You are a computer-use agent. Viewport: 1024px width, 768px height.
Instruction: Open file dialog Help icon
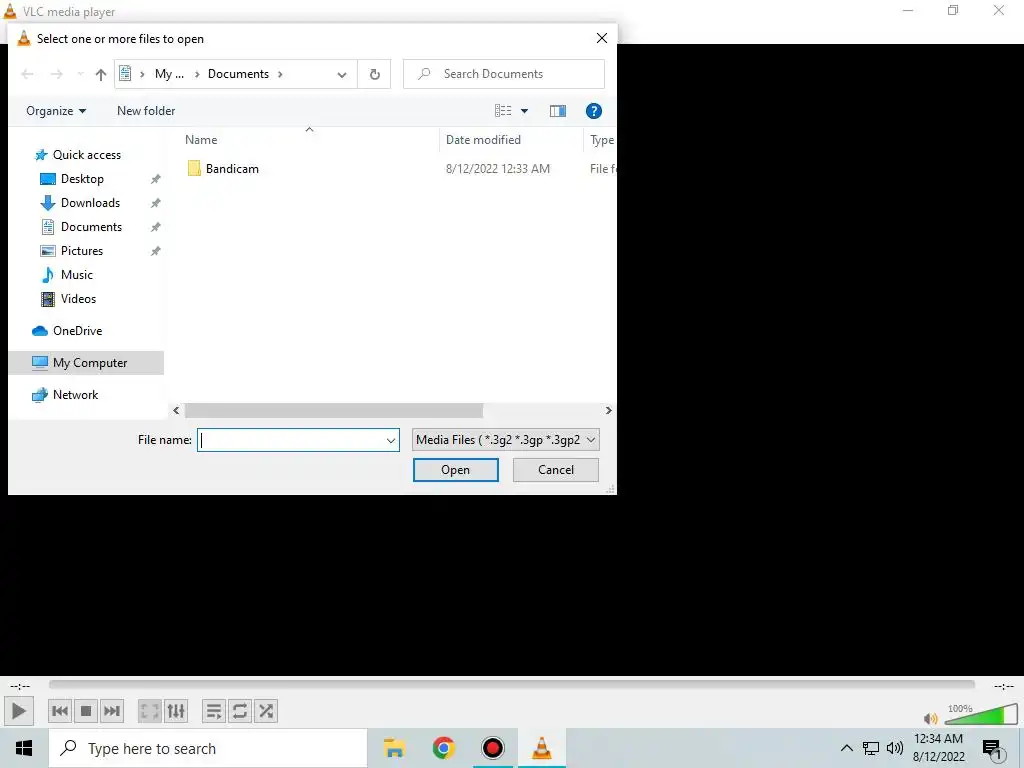594,111
